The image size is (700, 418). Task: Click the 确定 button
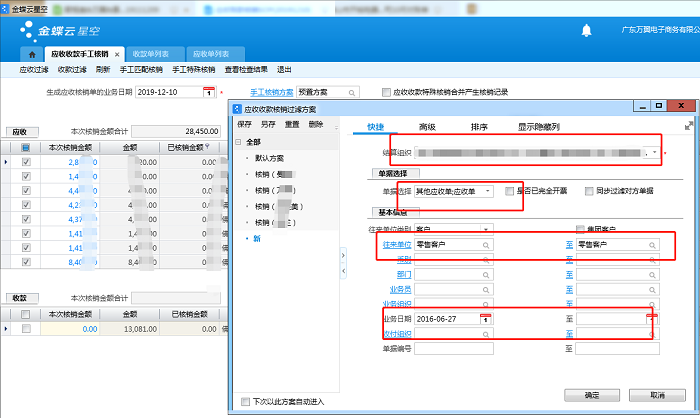[x=592, y=394]
